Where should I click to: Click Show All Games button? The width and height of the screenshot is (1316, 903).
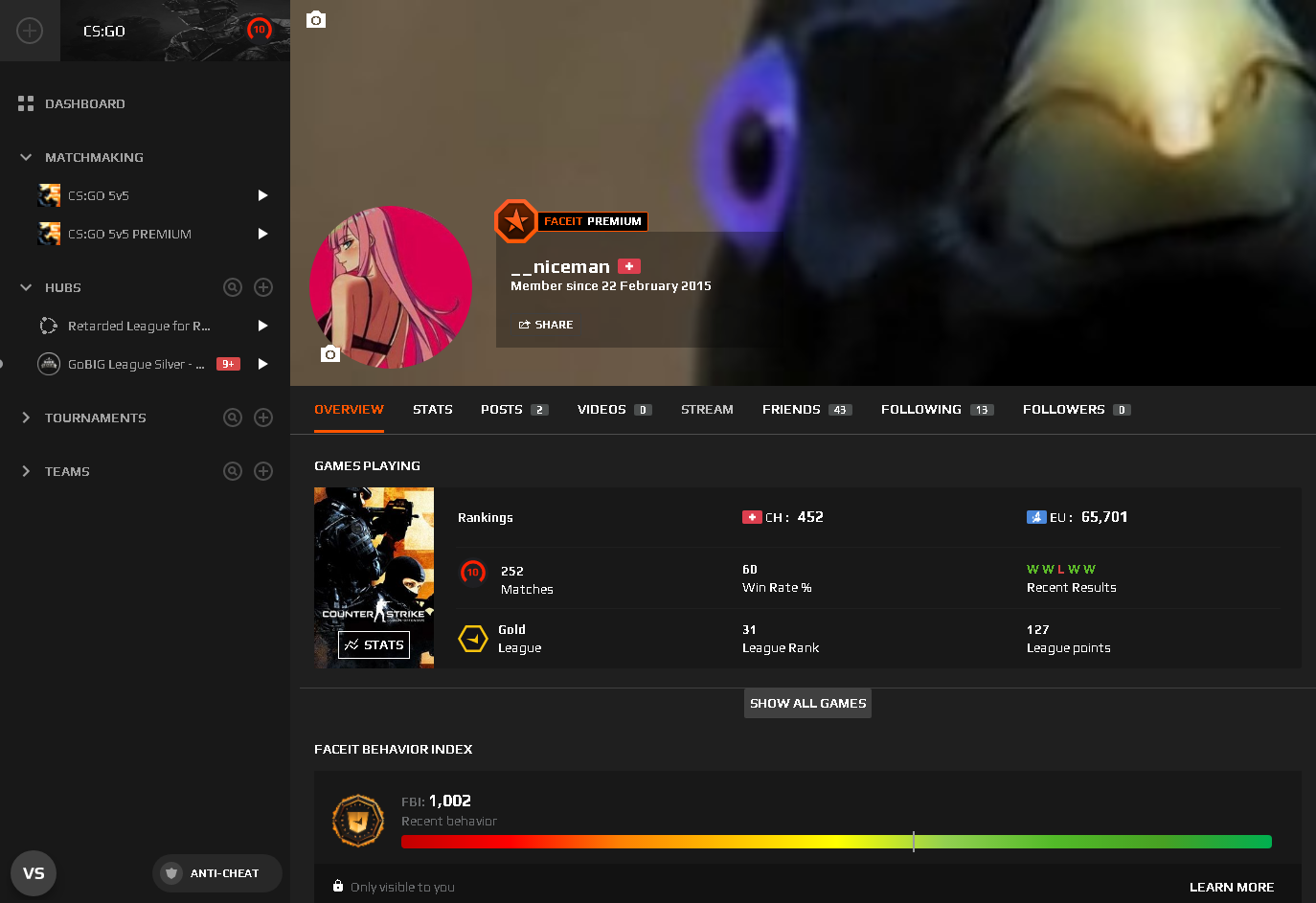808,703
